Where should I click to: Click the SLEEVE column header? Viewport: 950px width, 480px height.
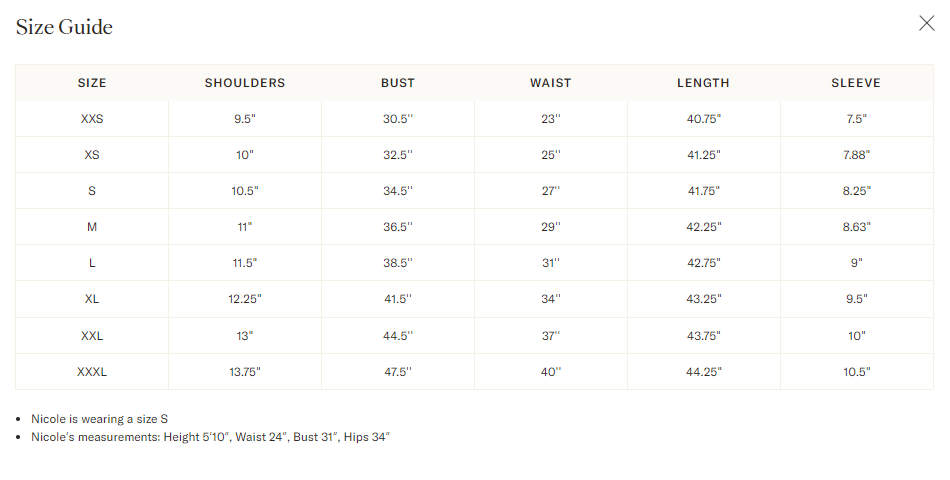(856, 83)
